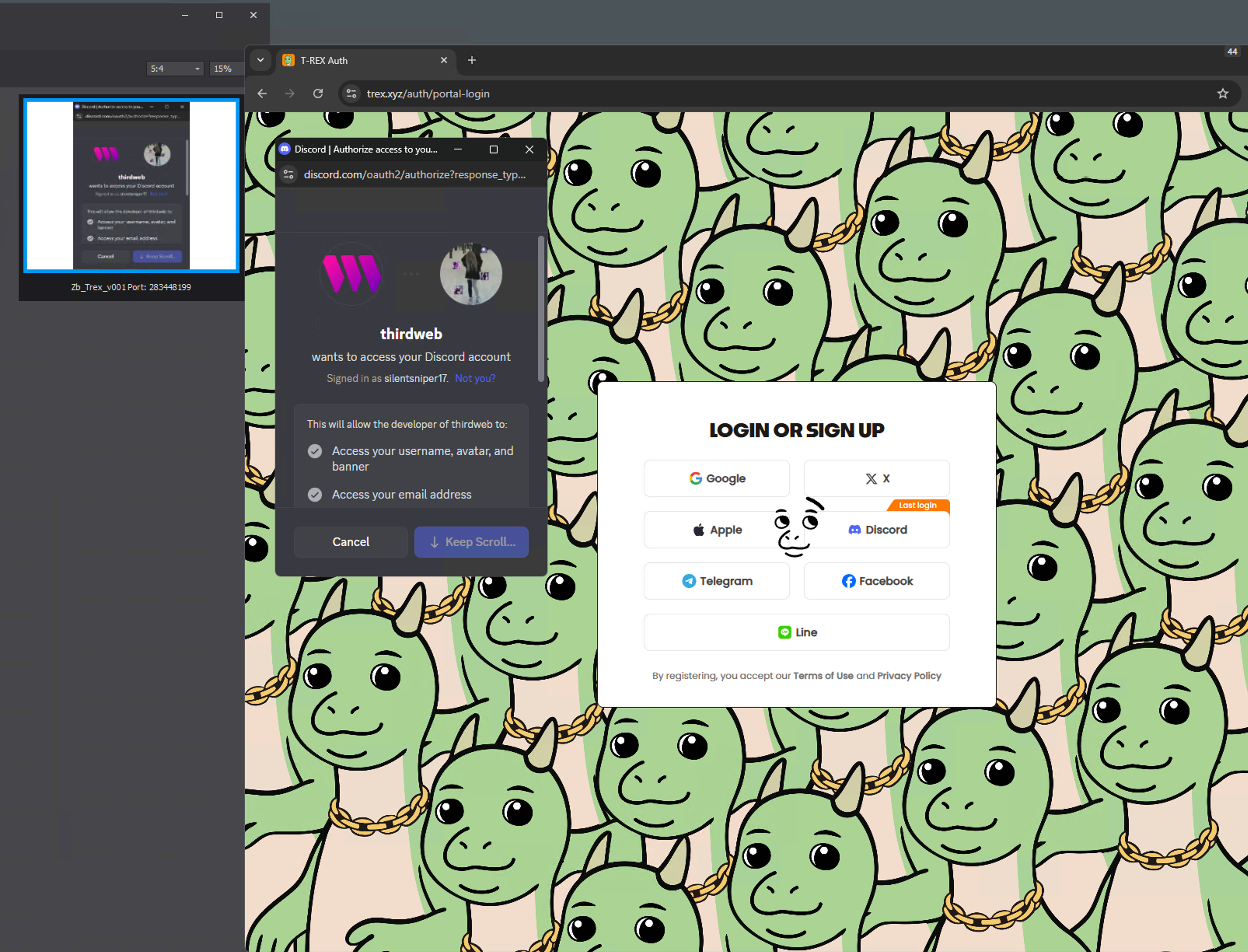The height and width of the screenshot is (952, 1248).
Task: Close the T-REX Auth tab
Action: click(444, 60)
